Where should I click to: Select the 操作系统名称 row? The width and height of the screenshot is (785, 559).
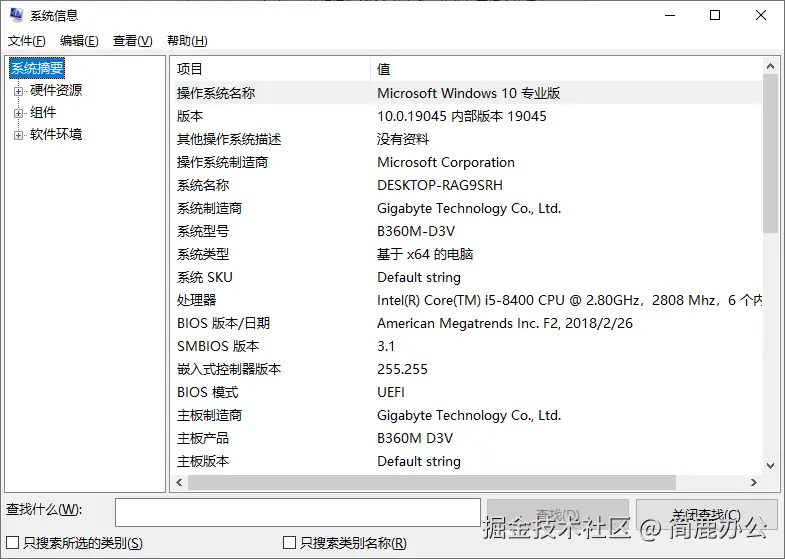coord(468,93)
